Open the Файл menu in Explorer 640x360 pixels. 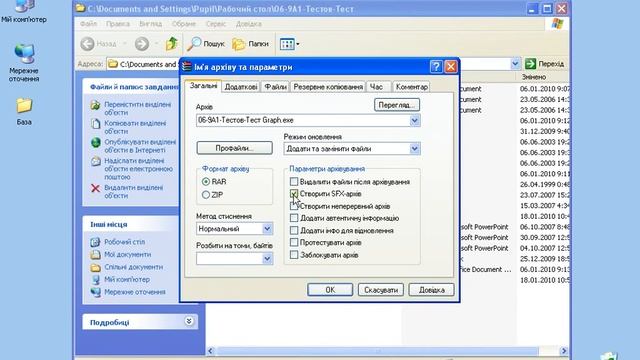(x=88, y=24)
